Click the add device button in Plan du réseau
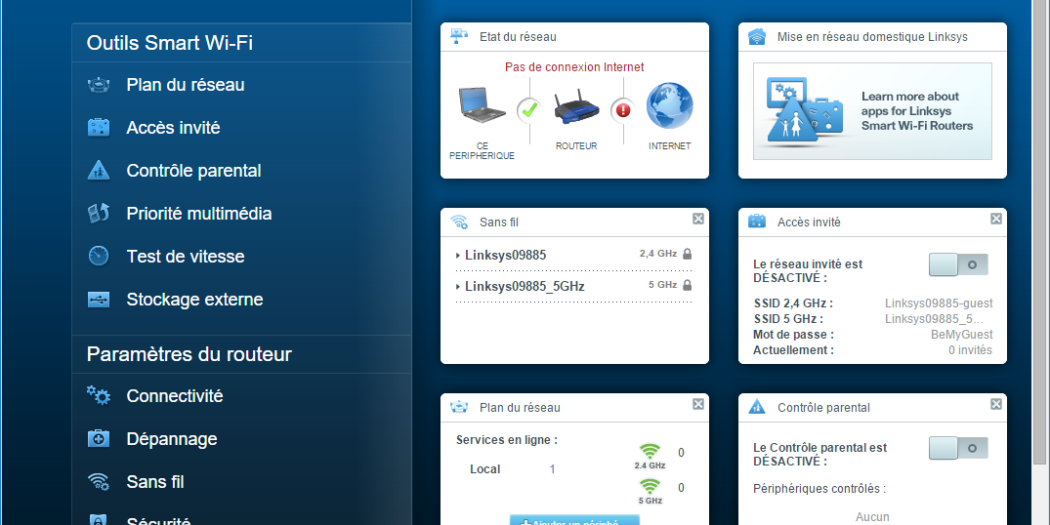 click(574, 520)
